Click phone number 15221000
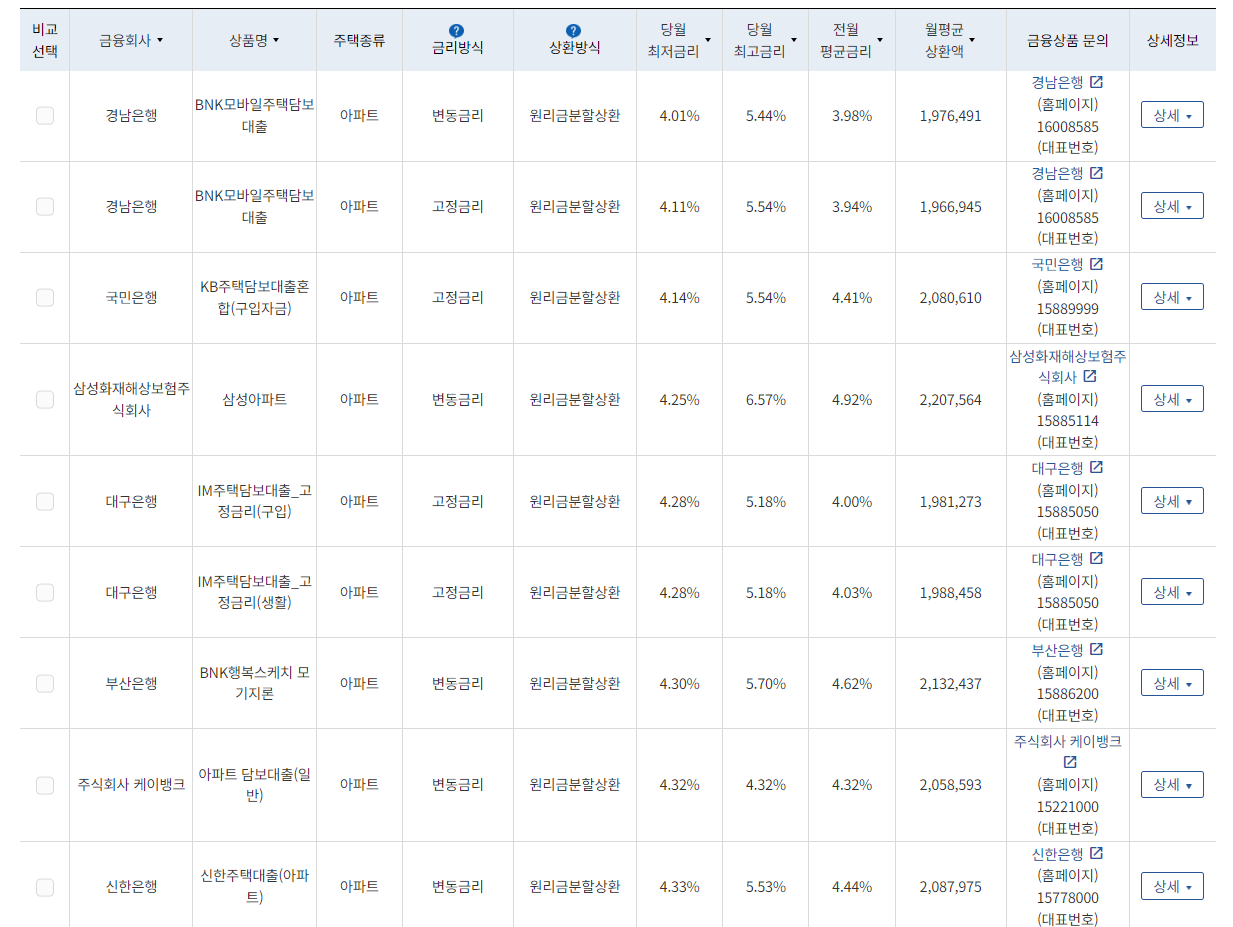The height and width of the screenshot is (927, 1233). point(1067,807)
